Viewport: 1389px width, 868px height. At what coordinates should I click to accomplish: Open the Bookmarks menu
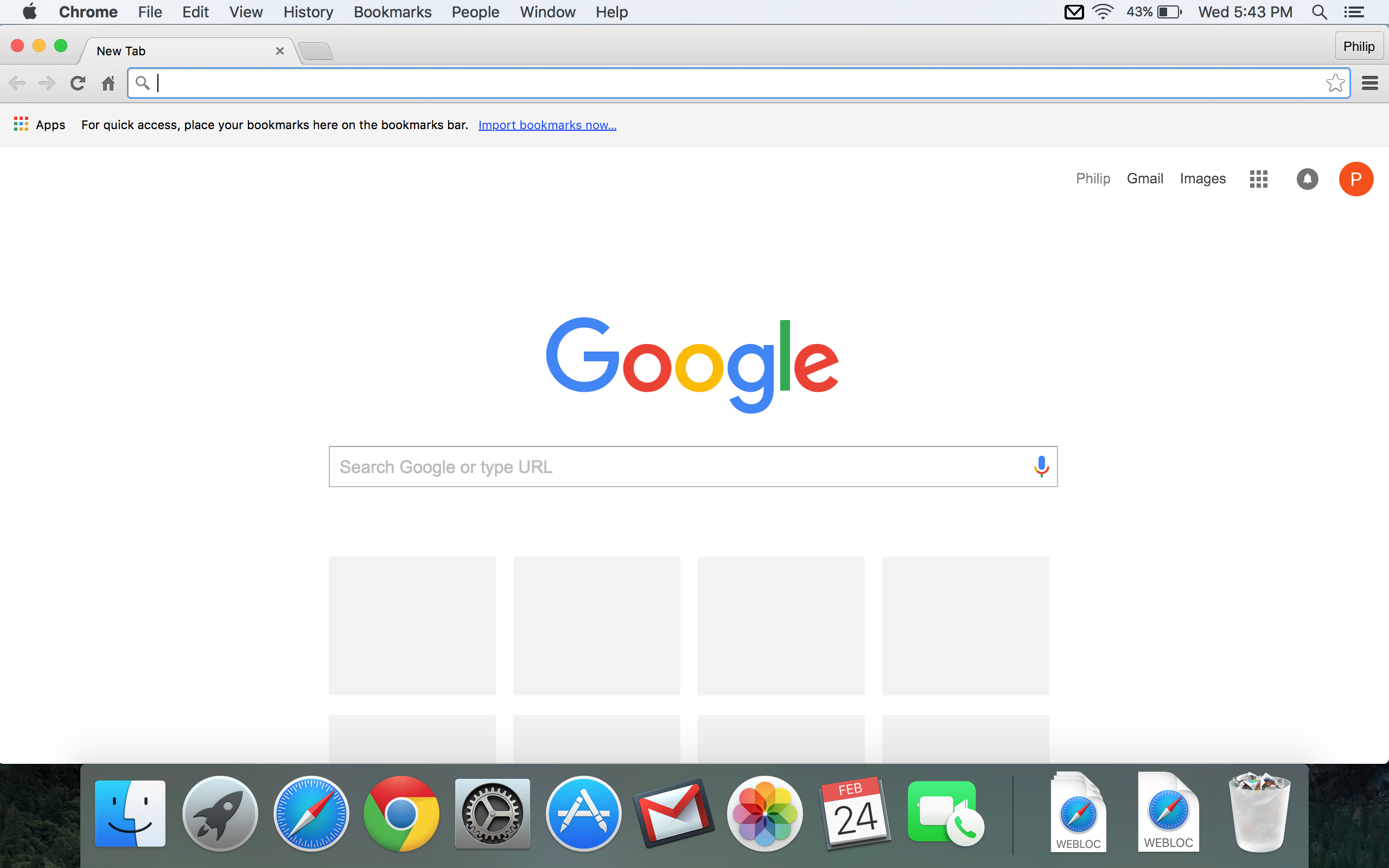click(393, 12)
